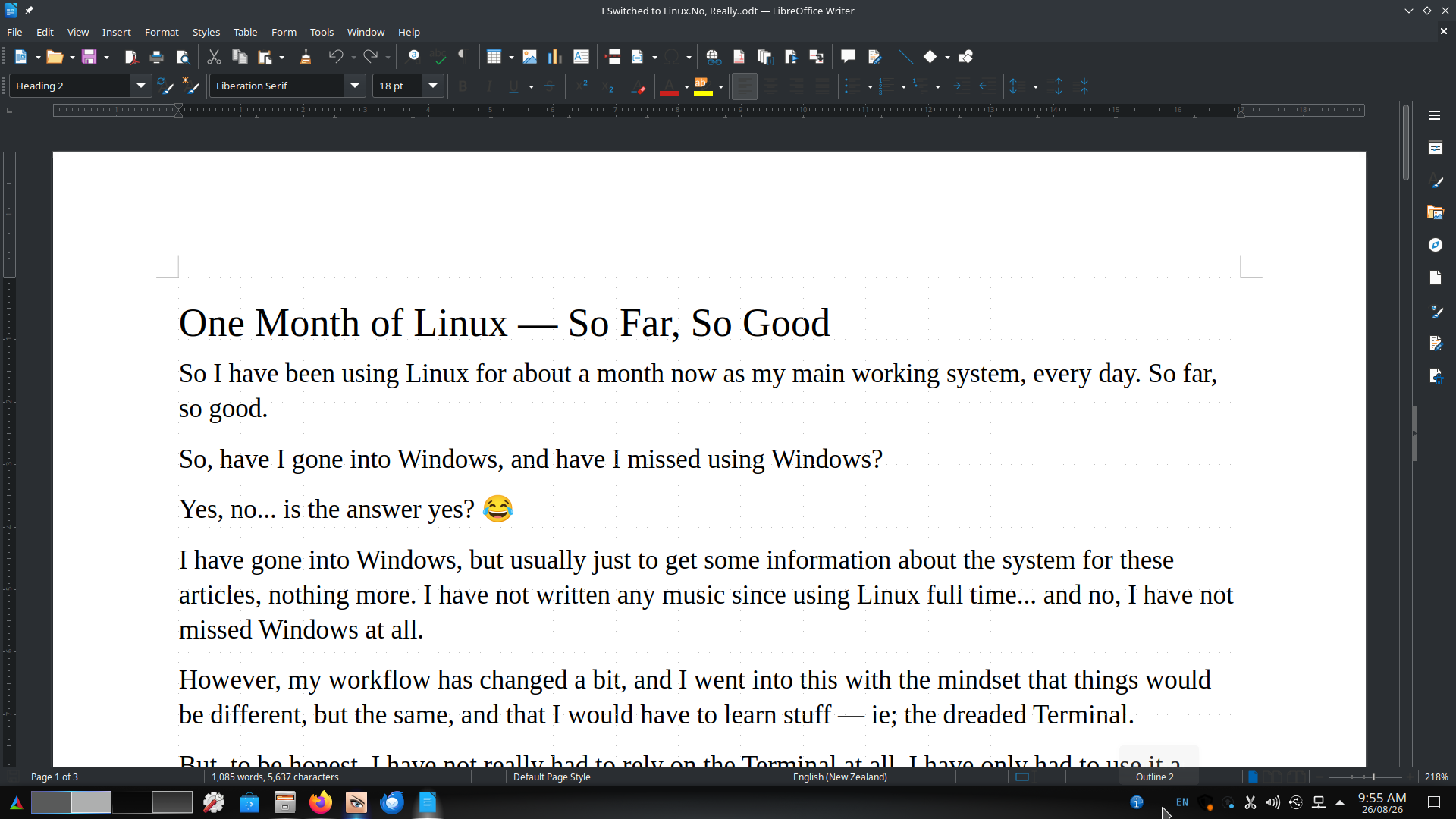Click the Paste clipboard icon
Image resolution: width=1456 pixels, height=819 pixels.
[265, 57]
